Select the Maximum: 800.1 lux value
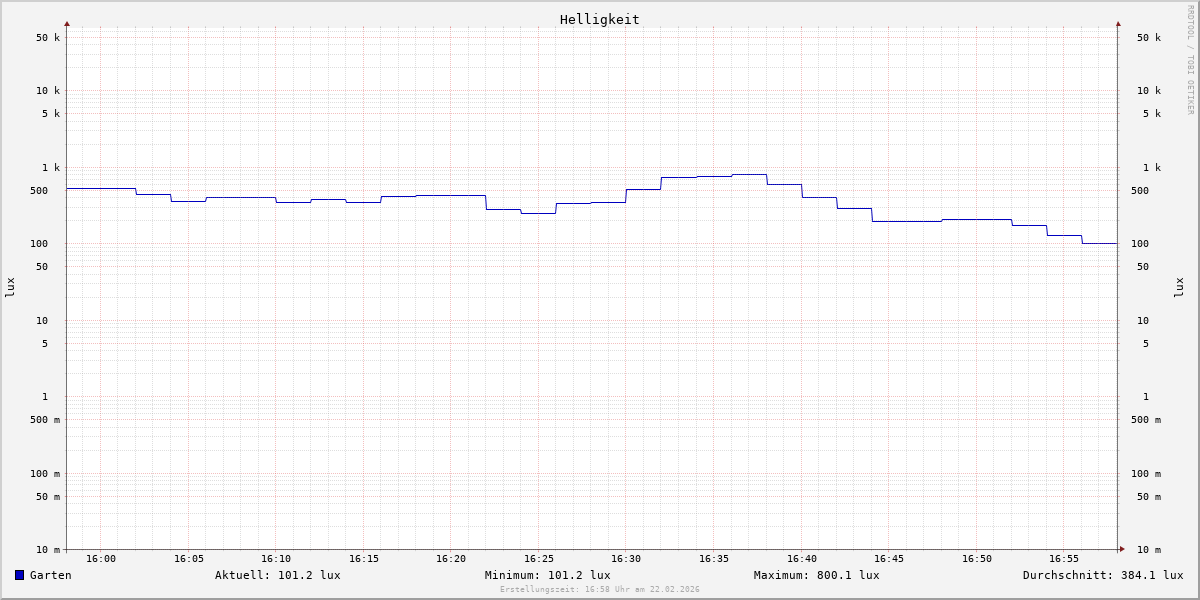 [x=816, y=575]
